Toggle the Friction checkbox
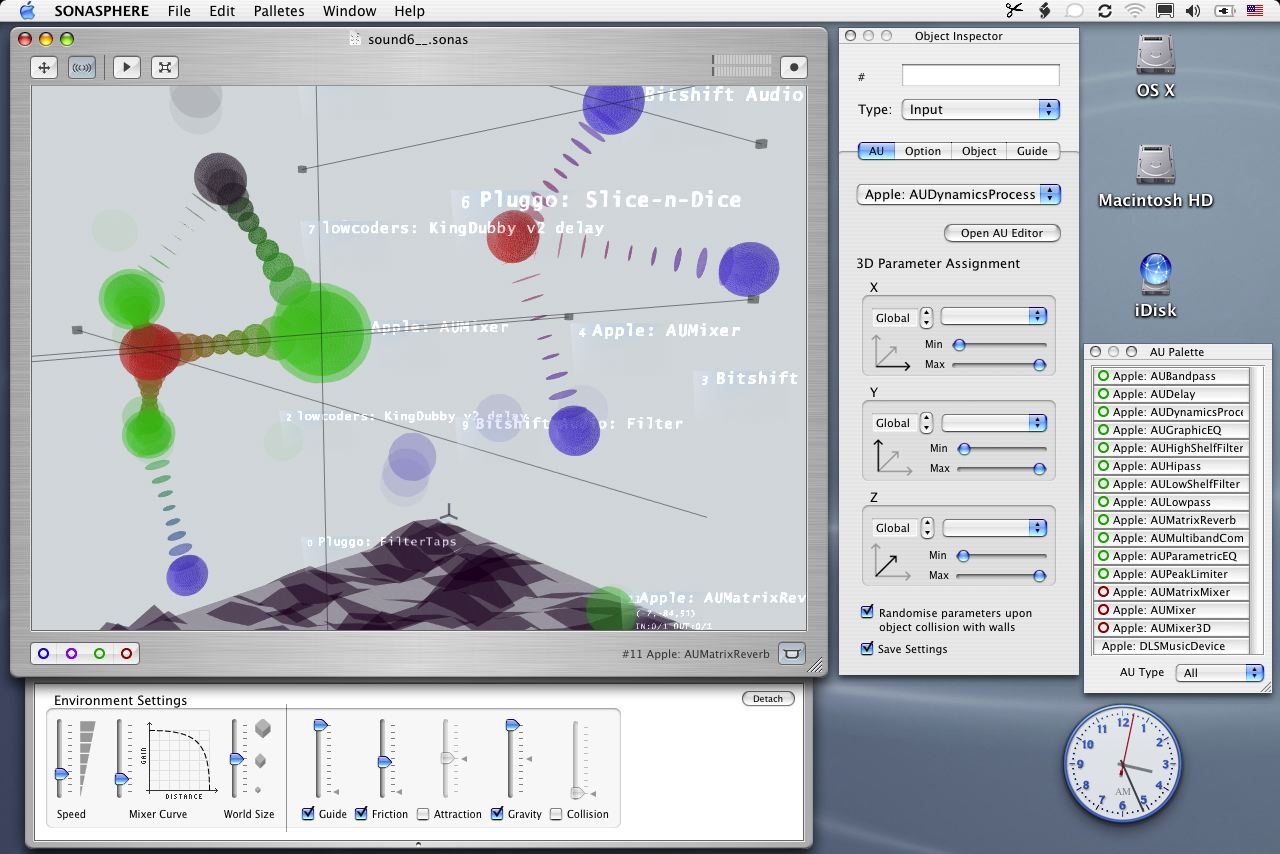The image size is (1280, 854). pyautogui.click(x=361, y=814)
